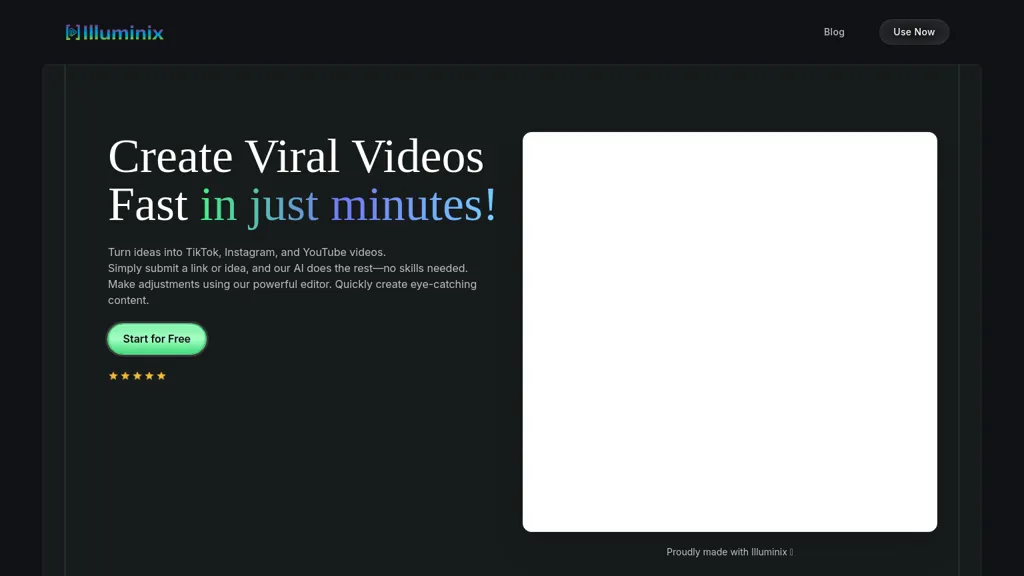Click the white video preview panel
The width and height of the screenshot is (1024, 576).
click(x=729, y=332)
